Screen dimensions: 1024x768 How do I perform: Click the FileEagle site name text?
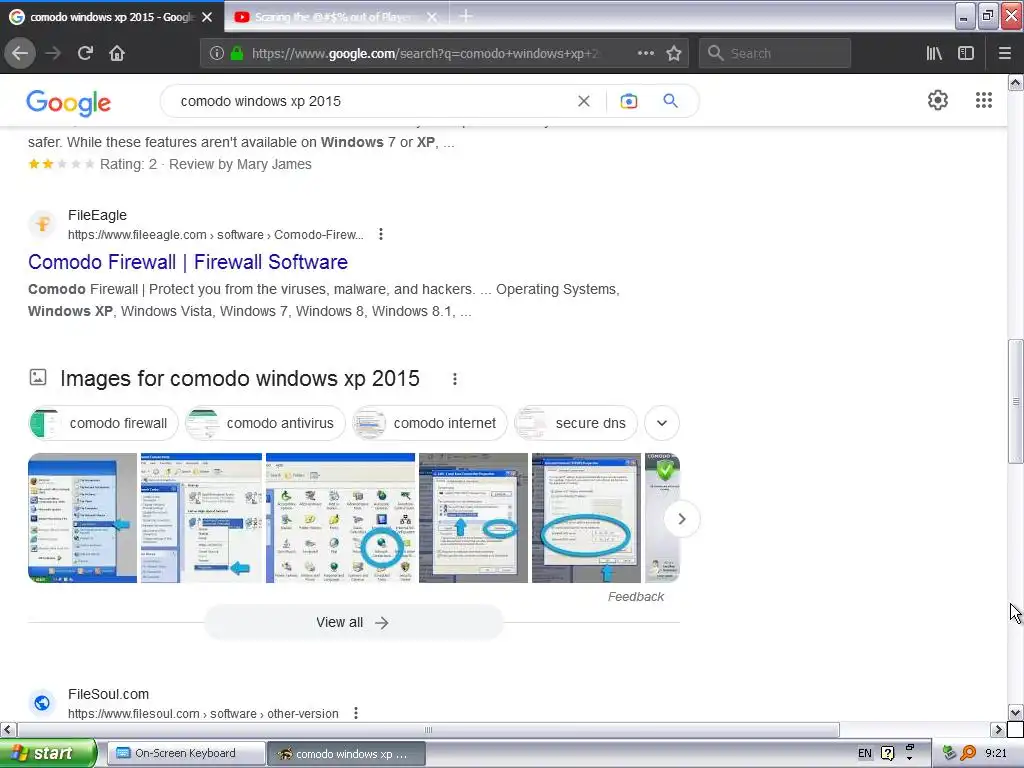pos(97,215)
